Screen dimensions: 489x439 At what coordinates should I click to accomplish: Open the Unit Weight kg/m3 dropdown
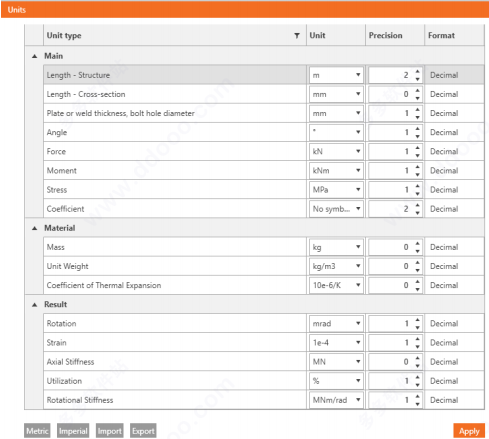336,266
